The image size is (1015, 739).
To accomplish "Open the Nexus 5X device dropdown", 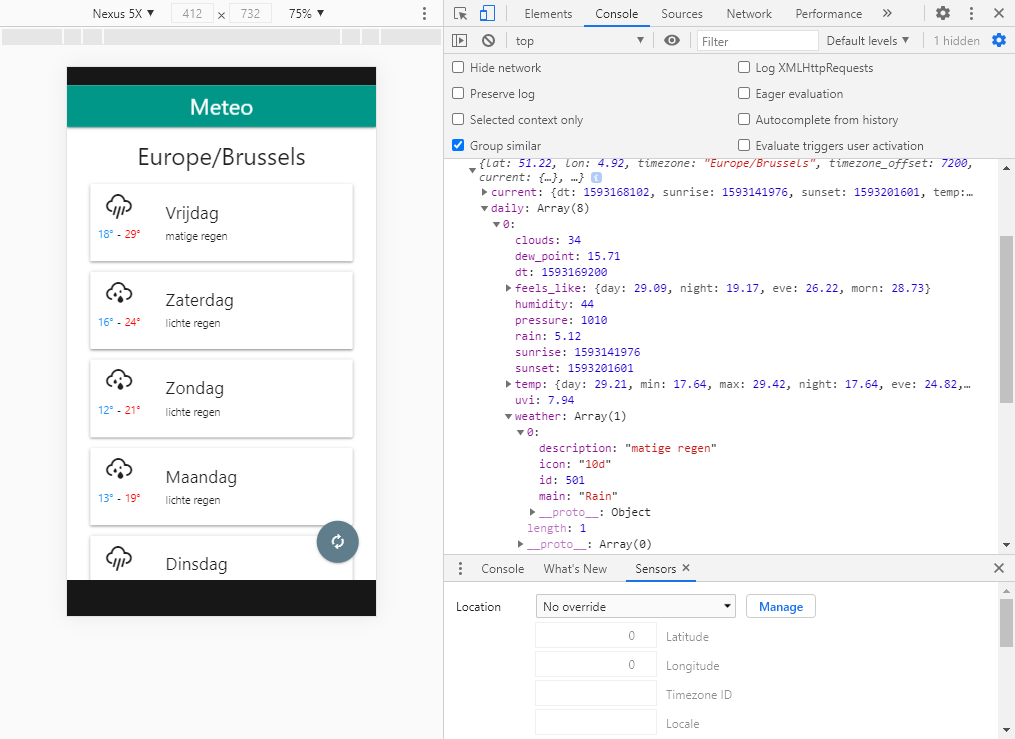I will click(x=123, y=14).
